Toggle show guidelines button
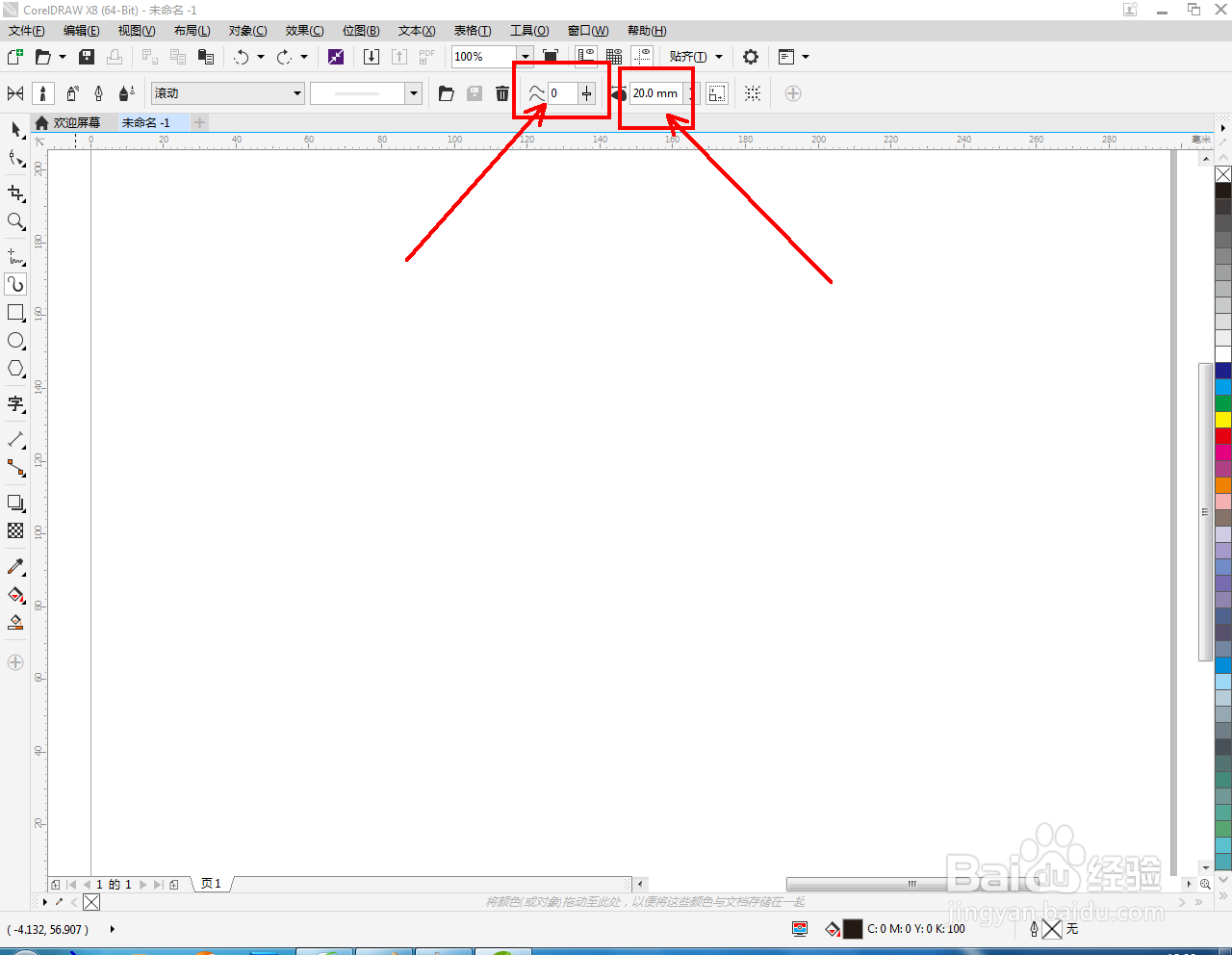The width and height of the screenshot is (1232, 955). point(643,57)
